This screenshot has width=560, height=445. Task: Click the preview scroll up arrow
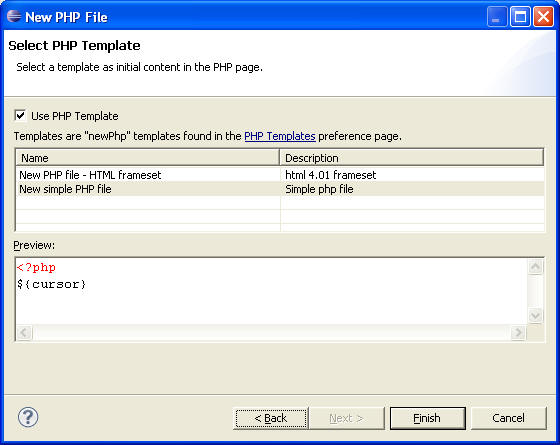pyautogui.click(x=535, y=266)
